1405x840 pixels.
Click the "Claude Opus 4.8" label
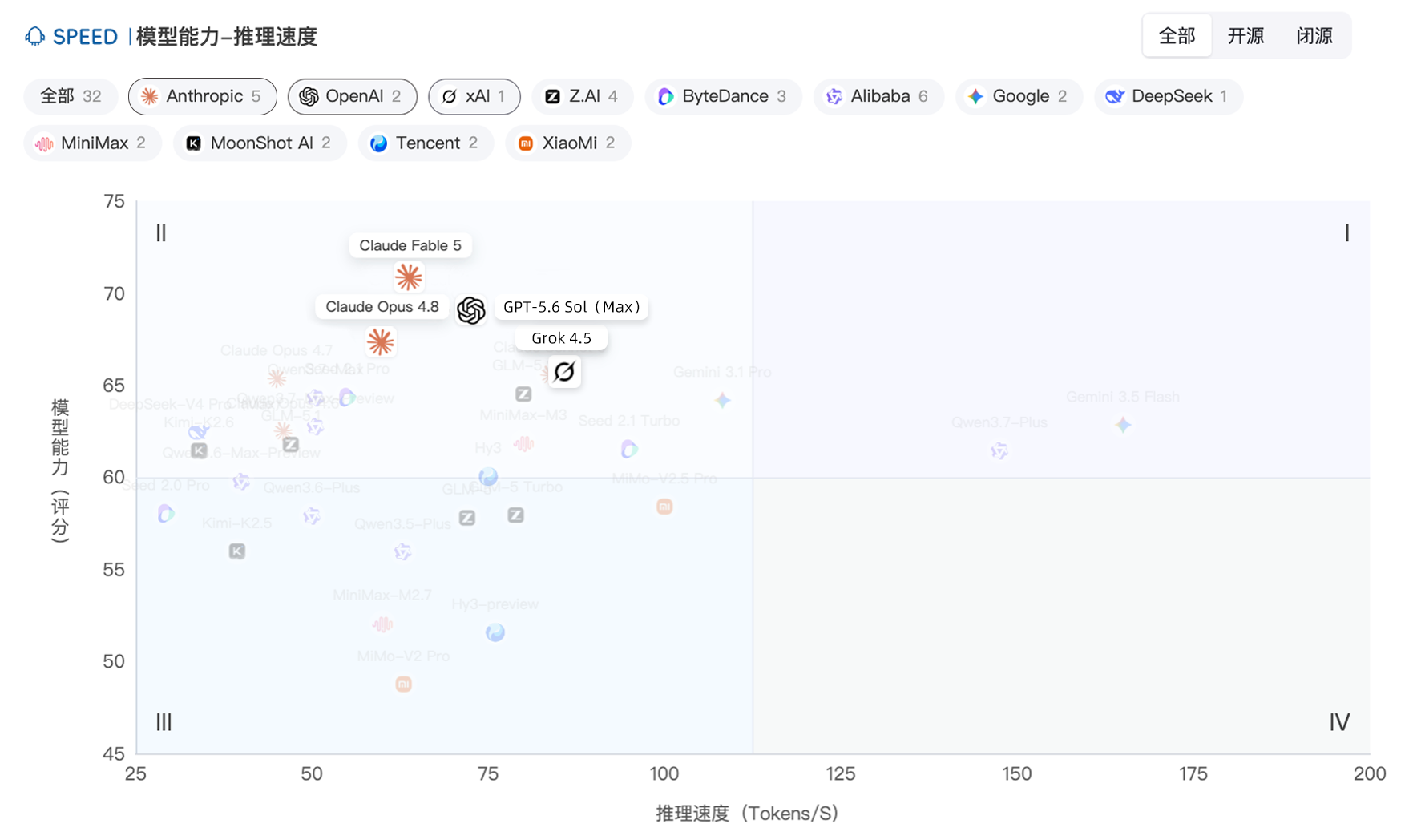click(382, 307)
